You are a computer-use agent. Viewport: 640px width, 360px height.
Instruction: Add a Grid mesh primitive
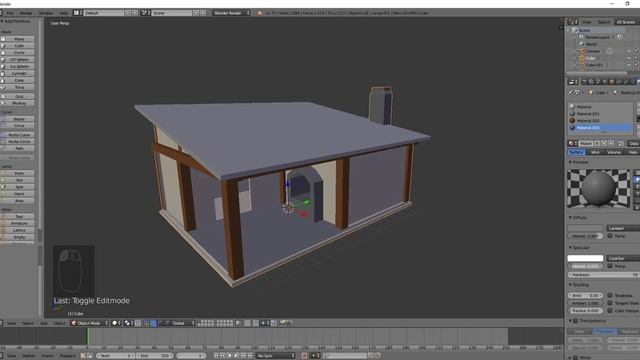tap(18, 96)
